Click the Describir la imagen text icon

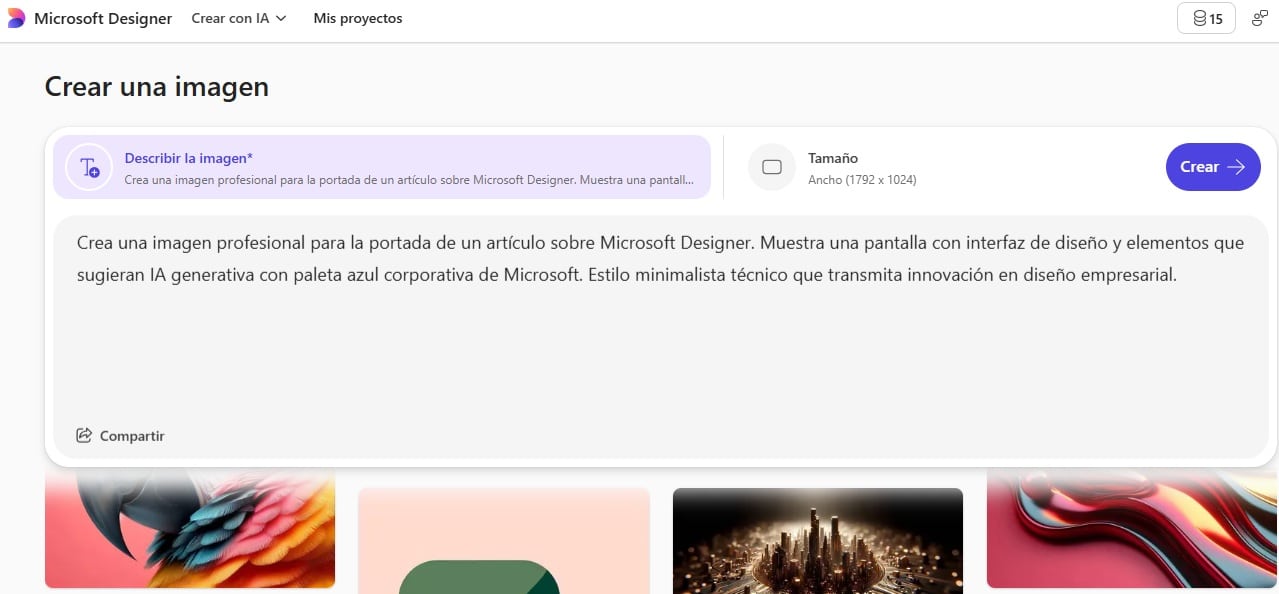pyautogui.click(x=90, y=167)
